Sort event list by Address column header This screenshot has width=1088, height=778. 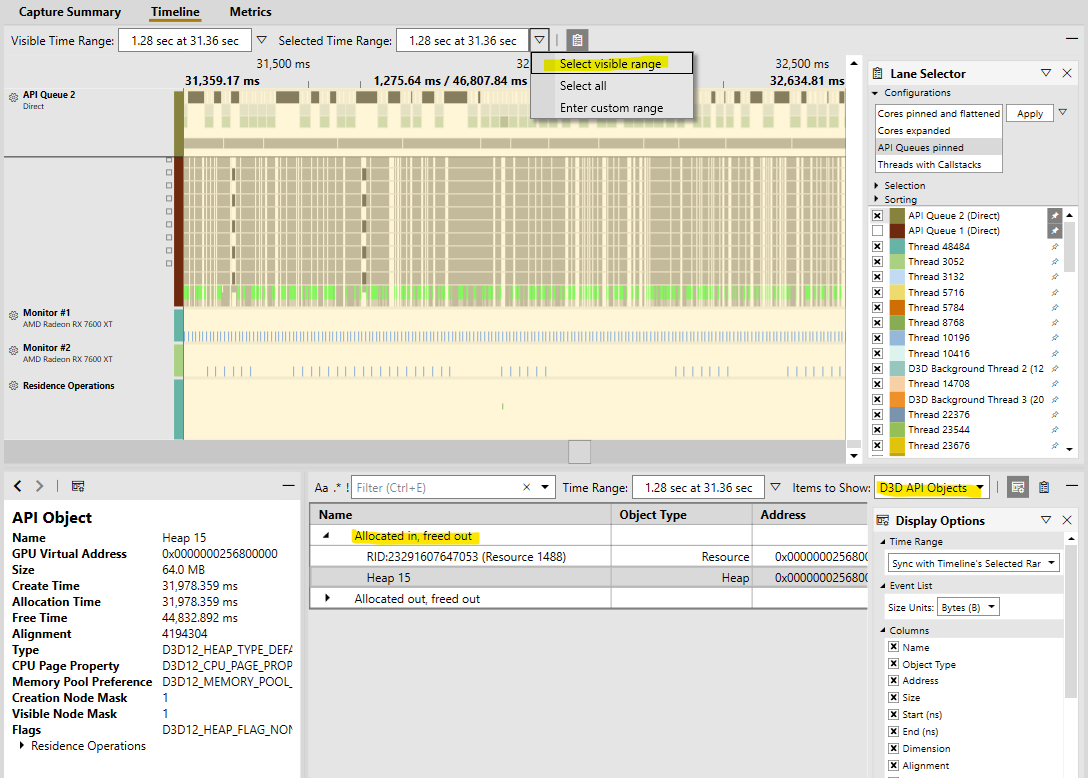(810, 514)
